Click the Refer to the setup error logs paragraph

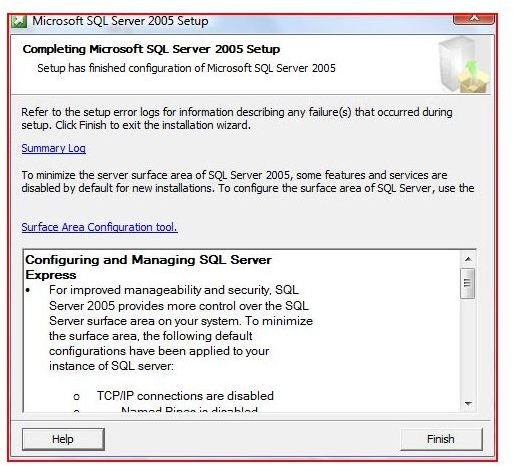click(237, 118)
